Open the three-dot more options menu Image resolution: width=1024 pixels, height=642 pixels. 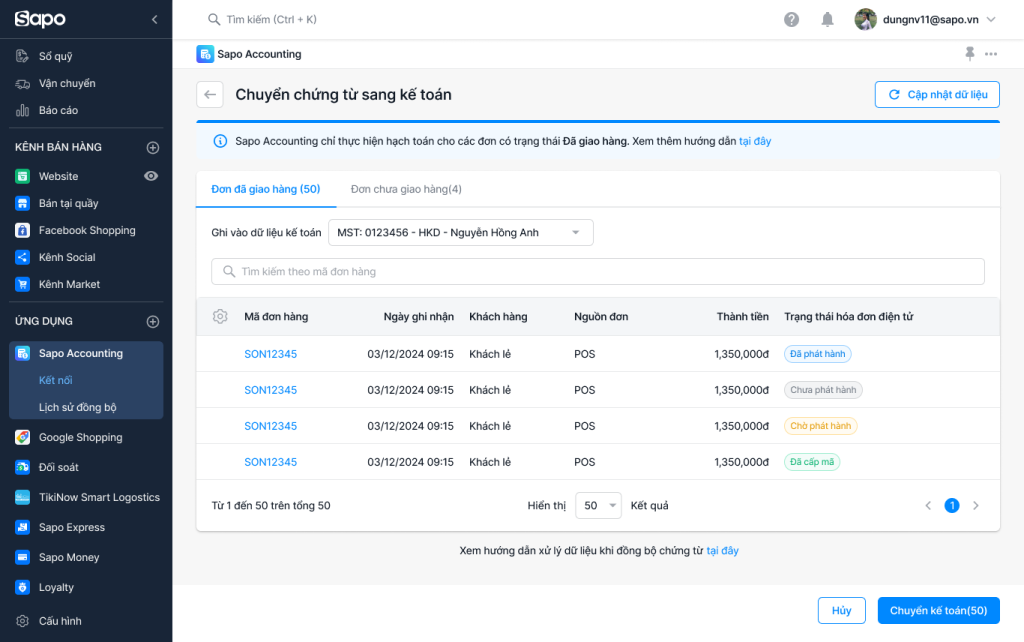click(991, 54)
